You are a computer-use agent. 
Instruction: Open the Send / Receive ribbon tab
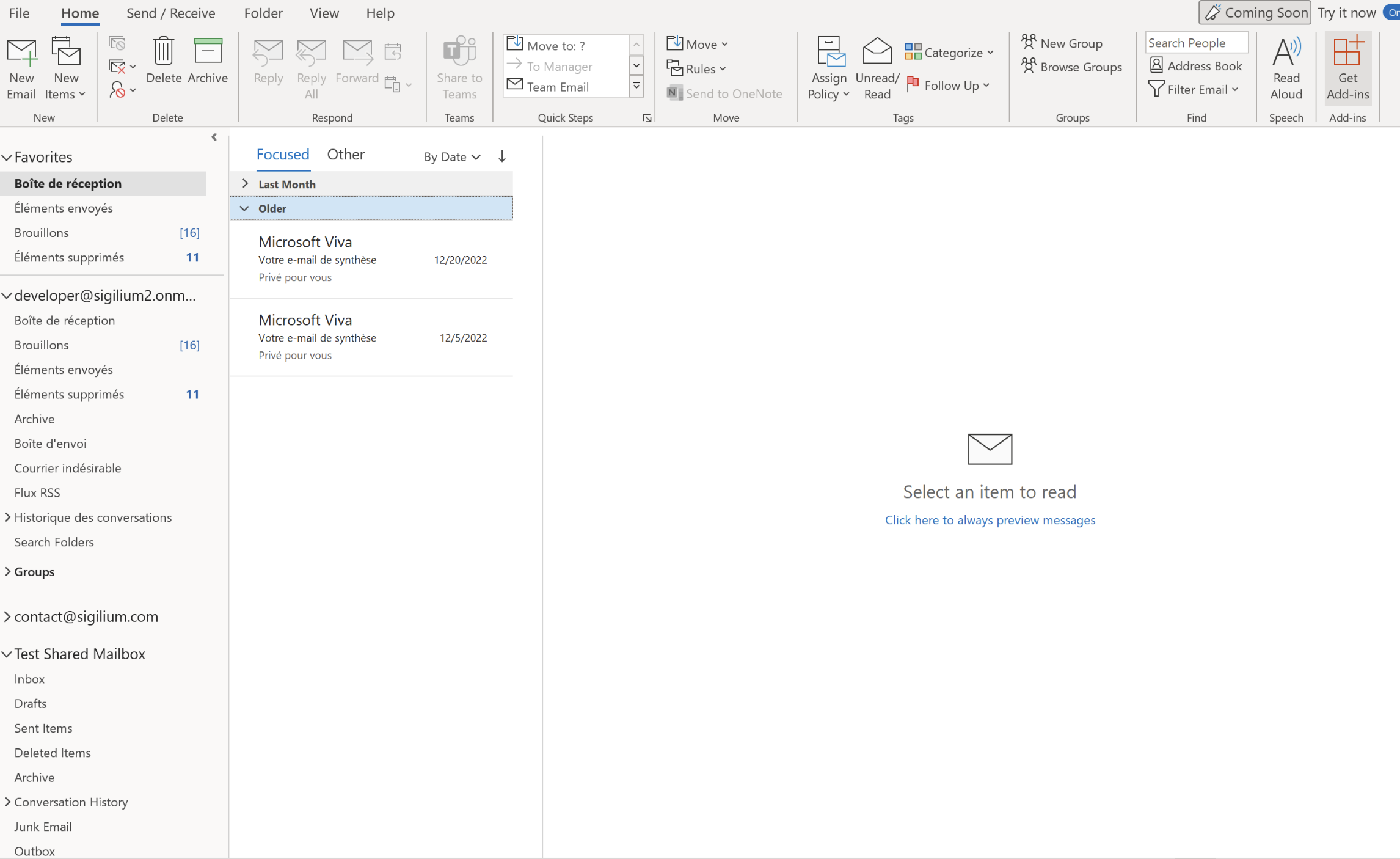[170, 13]
